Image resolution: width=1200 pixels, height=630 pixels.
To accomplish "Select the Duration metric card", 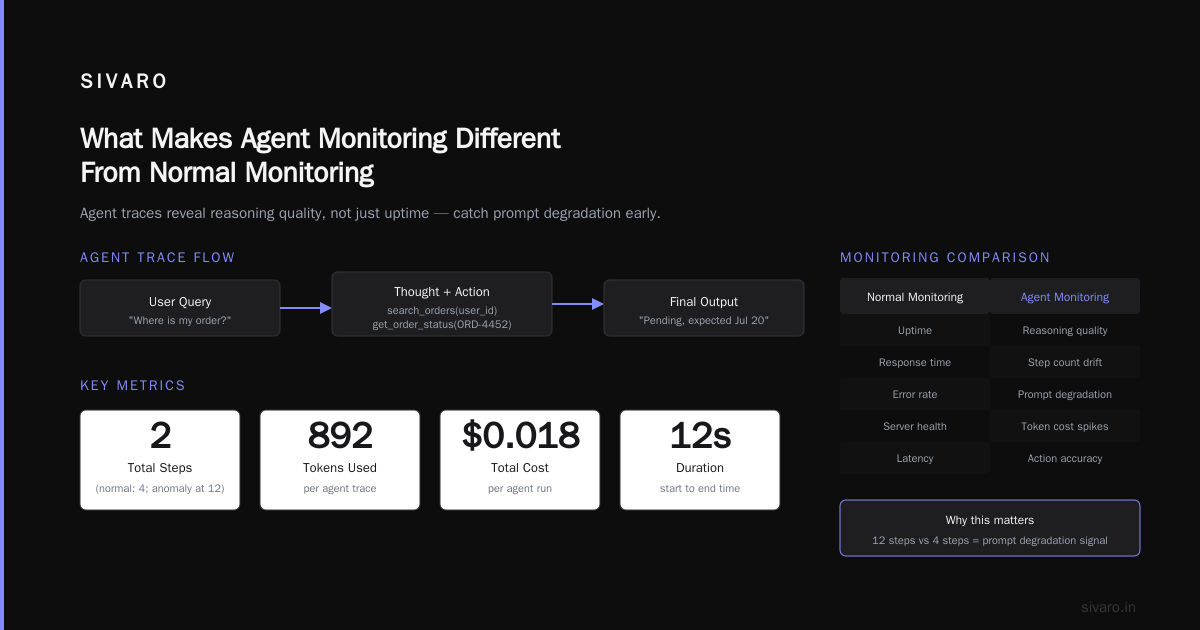I will pos(700,460).
